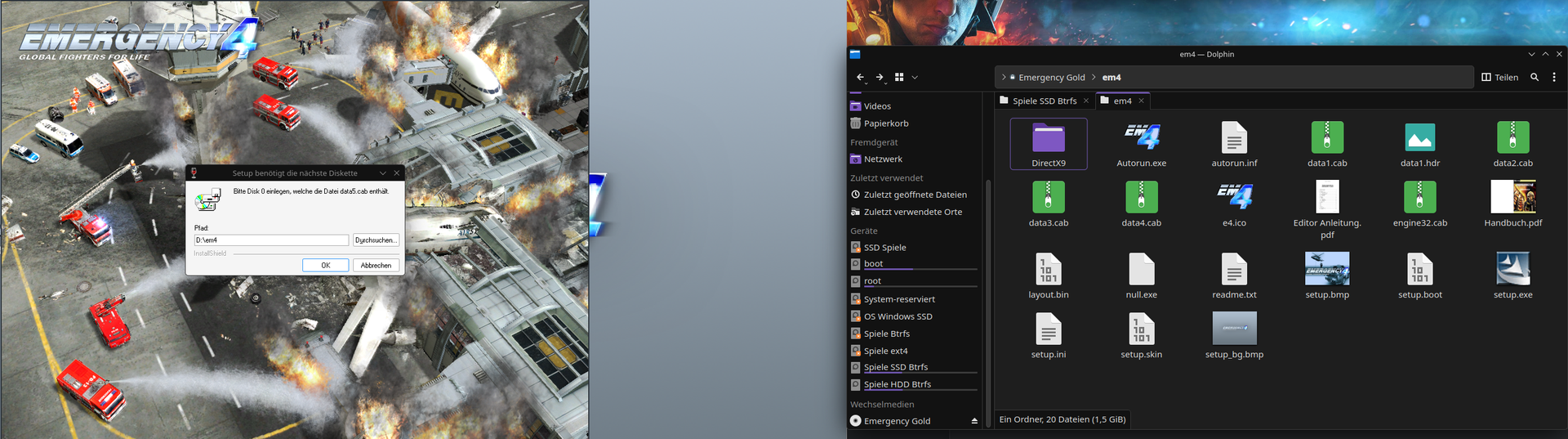Open the view mode dropdown arrow

(915, 77)
